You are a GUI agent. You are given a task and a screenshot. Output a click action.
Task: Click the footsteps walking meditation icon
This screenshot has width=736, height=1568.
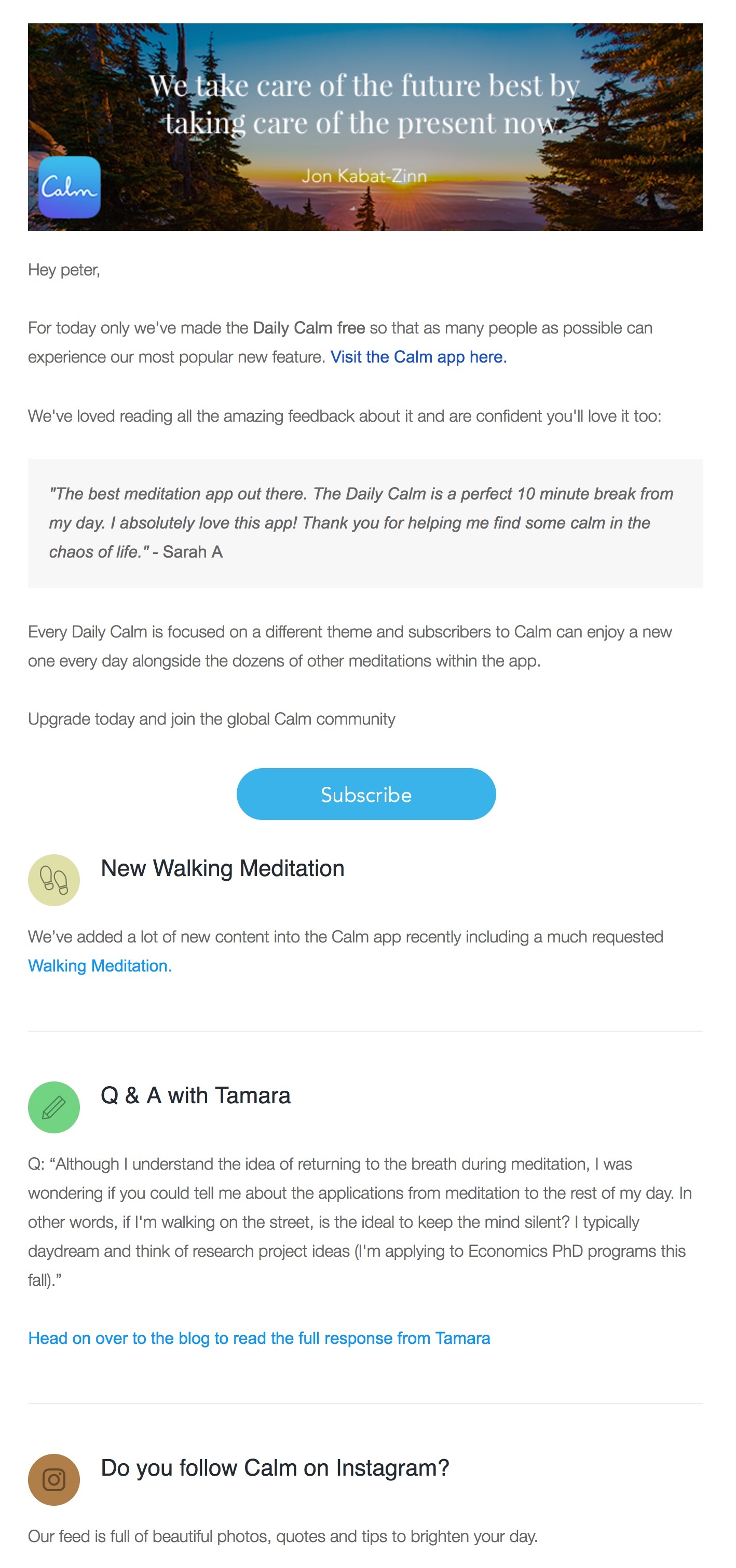coord(54,880)
